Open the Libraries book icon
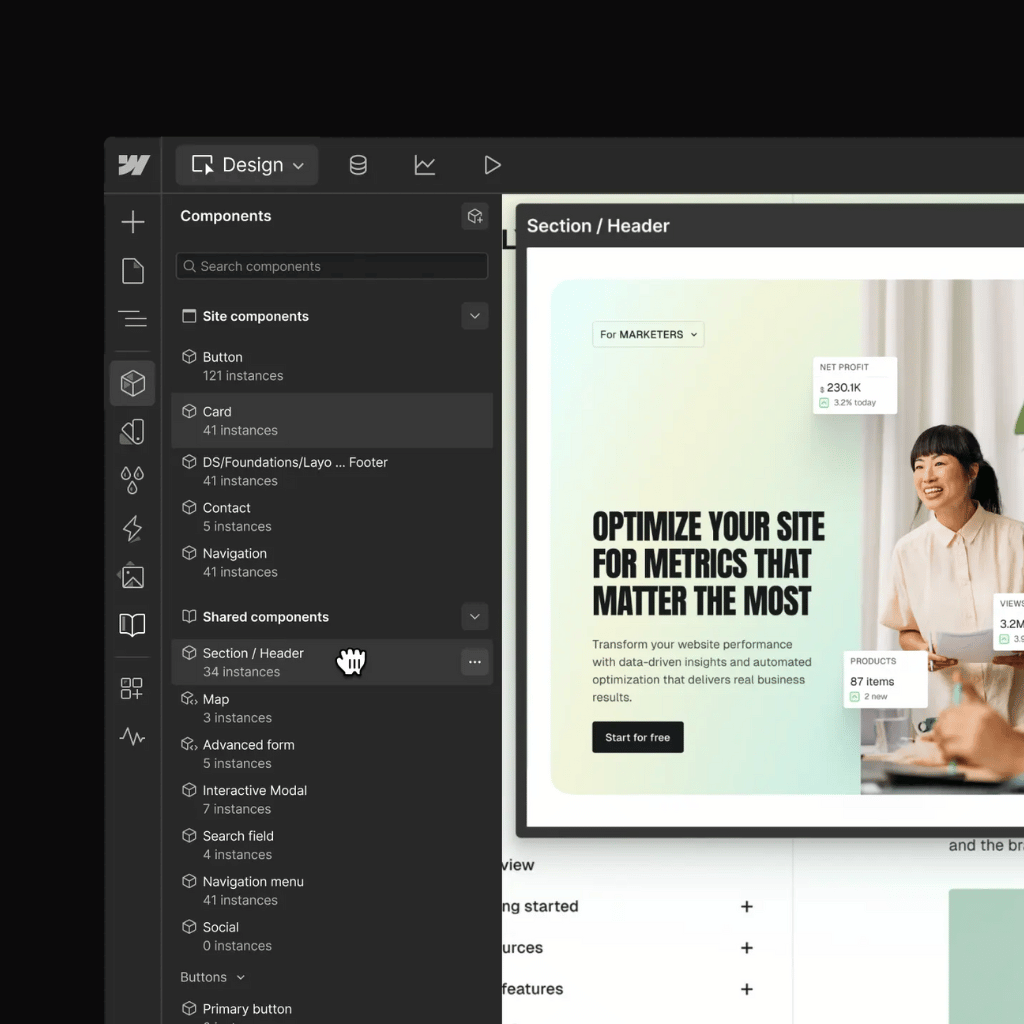This screenshot has width=1024, height=1024. [133, 624]
